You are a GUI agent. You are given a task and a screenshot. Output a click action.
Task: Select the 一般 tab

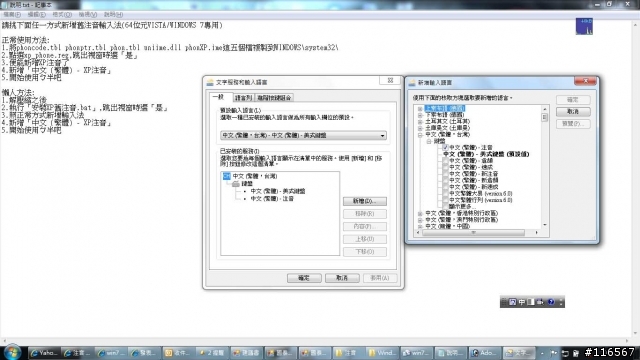221,97
